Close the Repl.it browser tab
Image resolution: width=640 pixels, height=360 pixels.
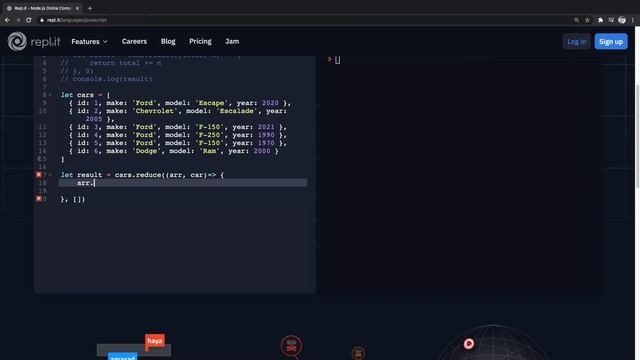[77, 8]
